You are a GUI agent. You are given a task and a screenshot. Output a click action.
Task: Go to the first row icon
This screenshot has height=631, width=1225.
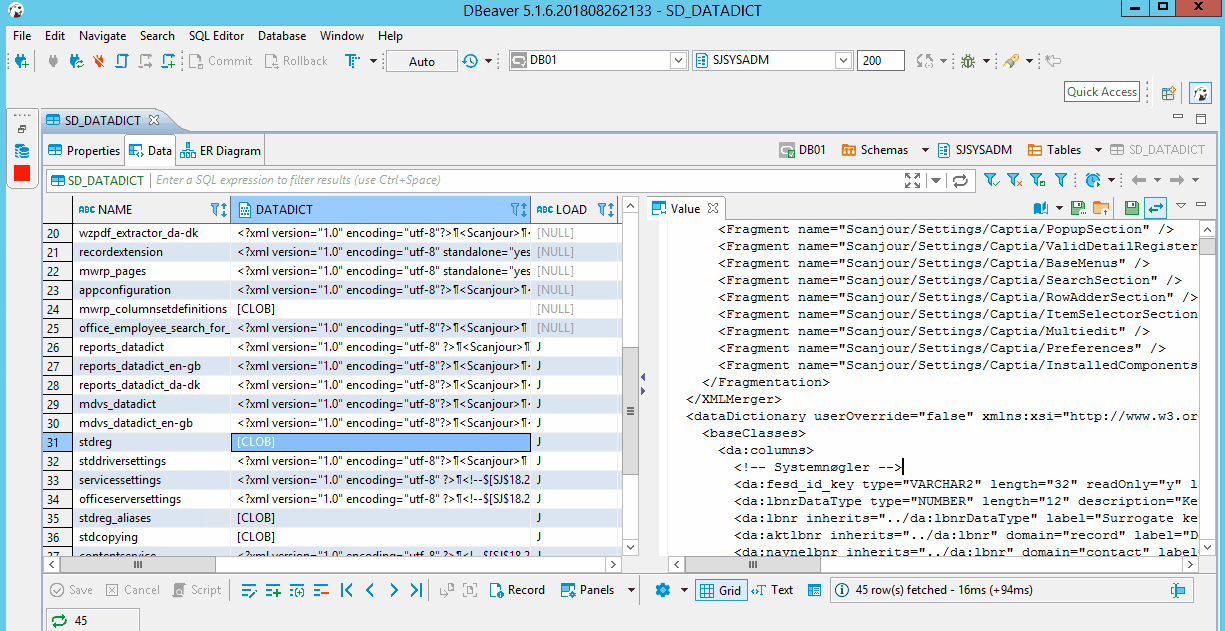(347, 590)
